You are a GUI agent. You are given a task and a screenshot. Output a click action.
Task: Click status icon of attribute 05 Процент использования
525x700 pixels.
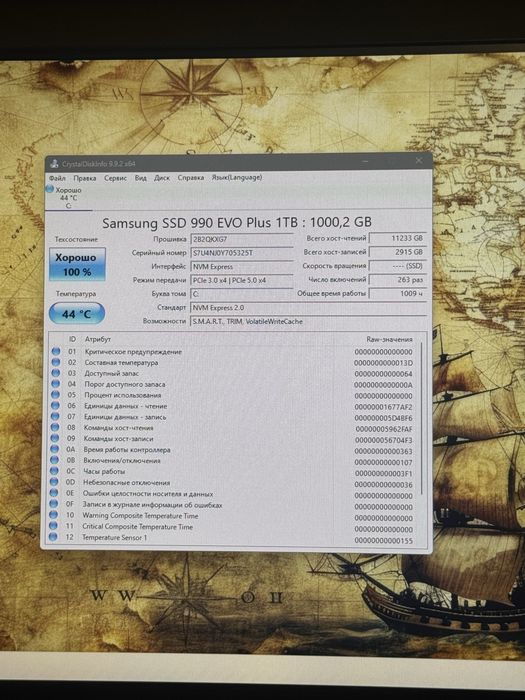[x=55, y=395]
